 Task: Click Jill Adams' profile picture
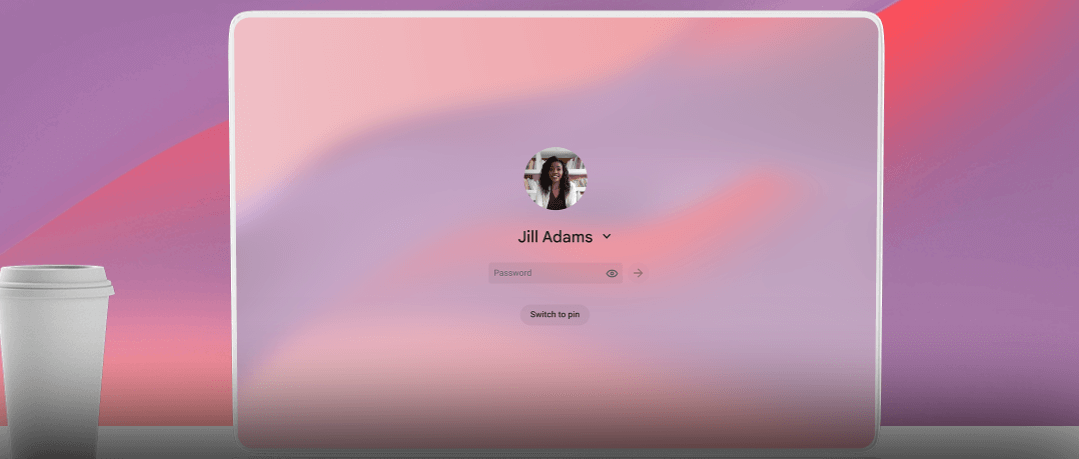[555, 179]
